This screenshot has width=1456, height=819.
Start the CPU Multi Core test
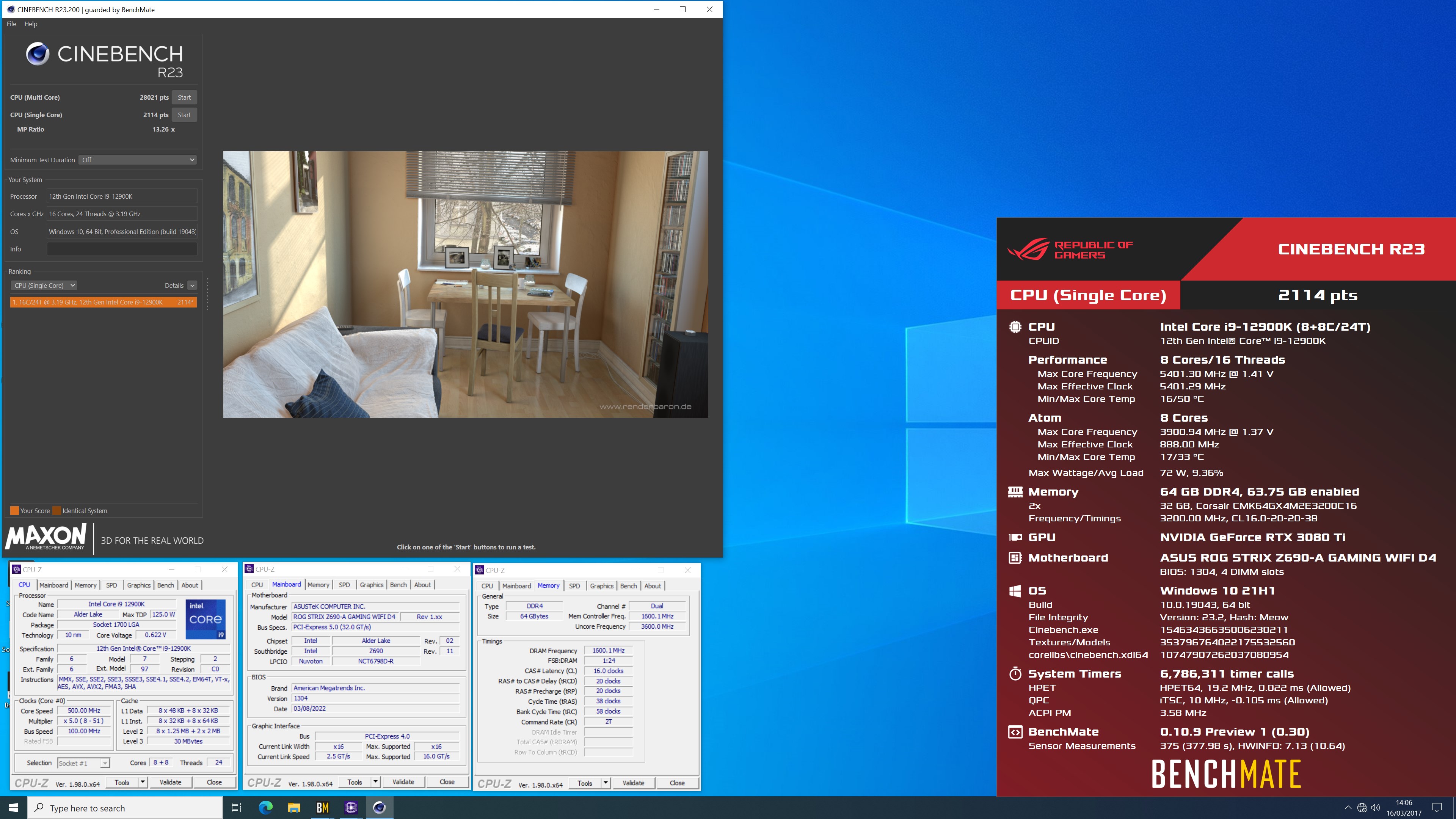pos(184,97)
